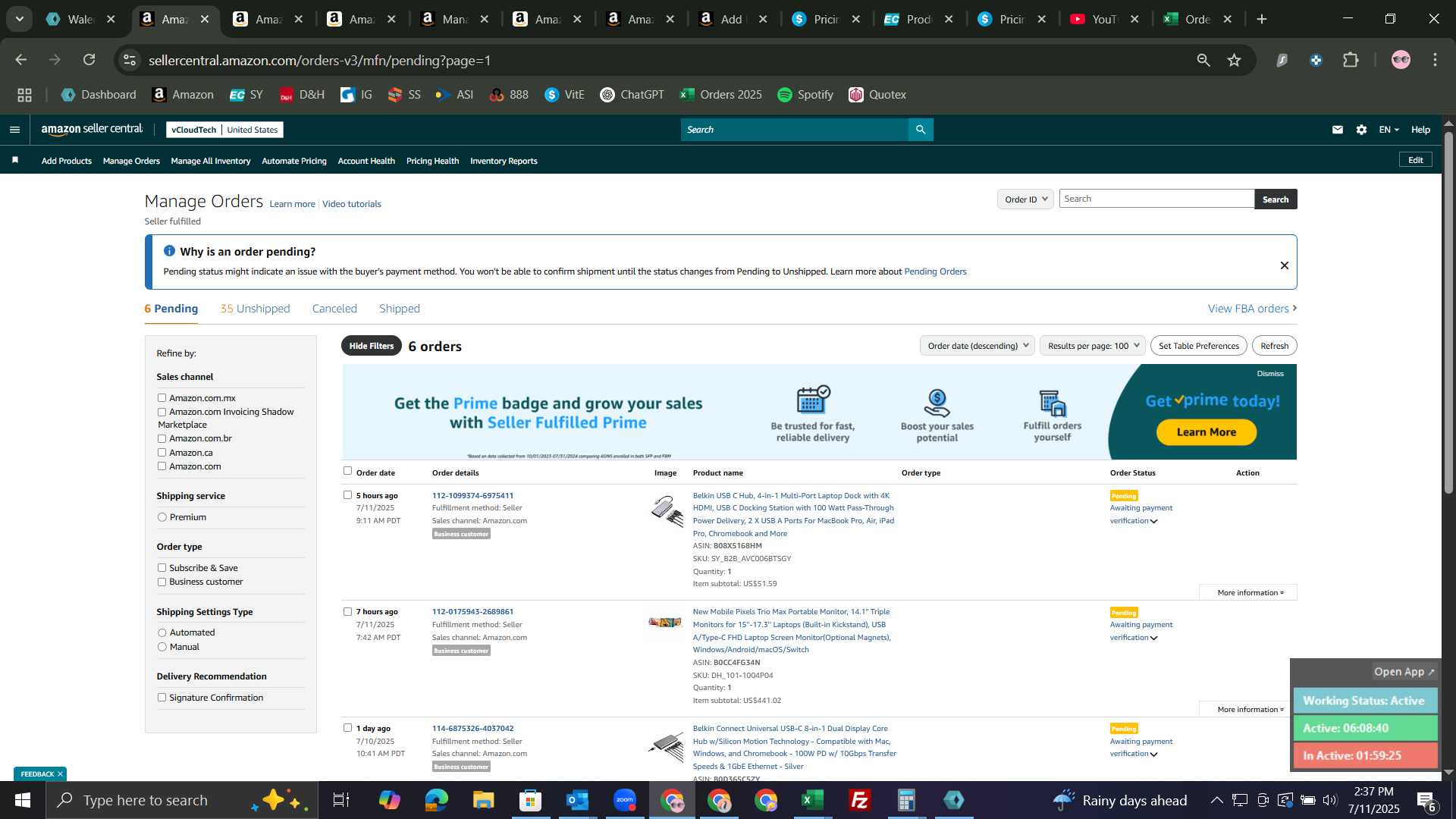Check the Subscribe & Save filter
Image resolution: width=1456 pixels, height=819 pixels.
point(162,567)
